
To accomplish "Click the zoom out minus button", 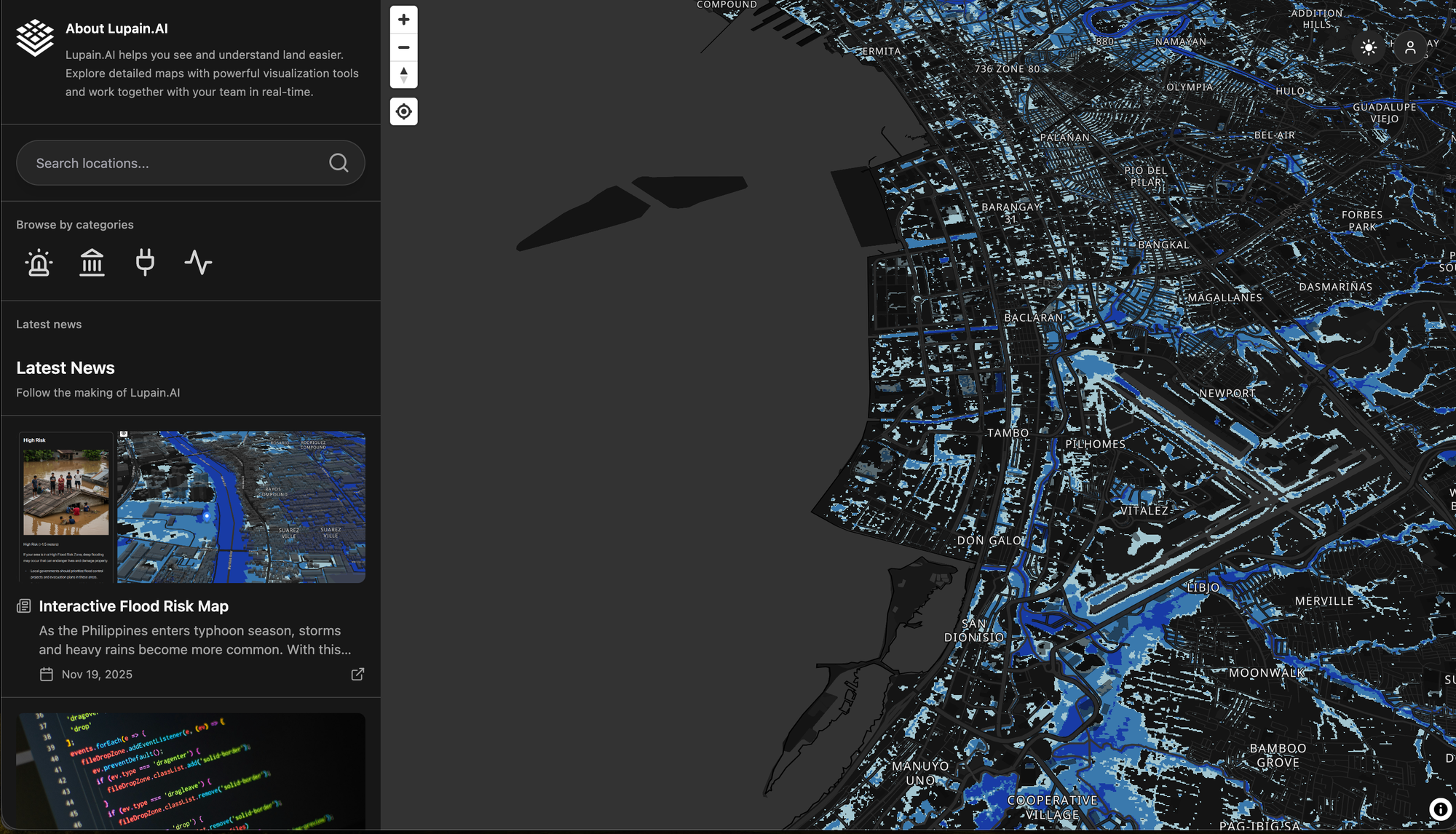I will 403,47.
